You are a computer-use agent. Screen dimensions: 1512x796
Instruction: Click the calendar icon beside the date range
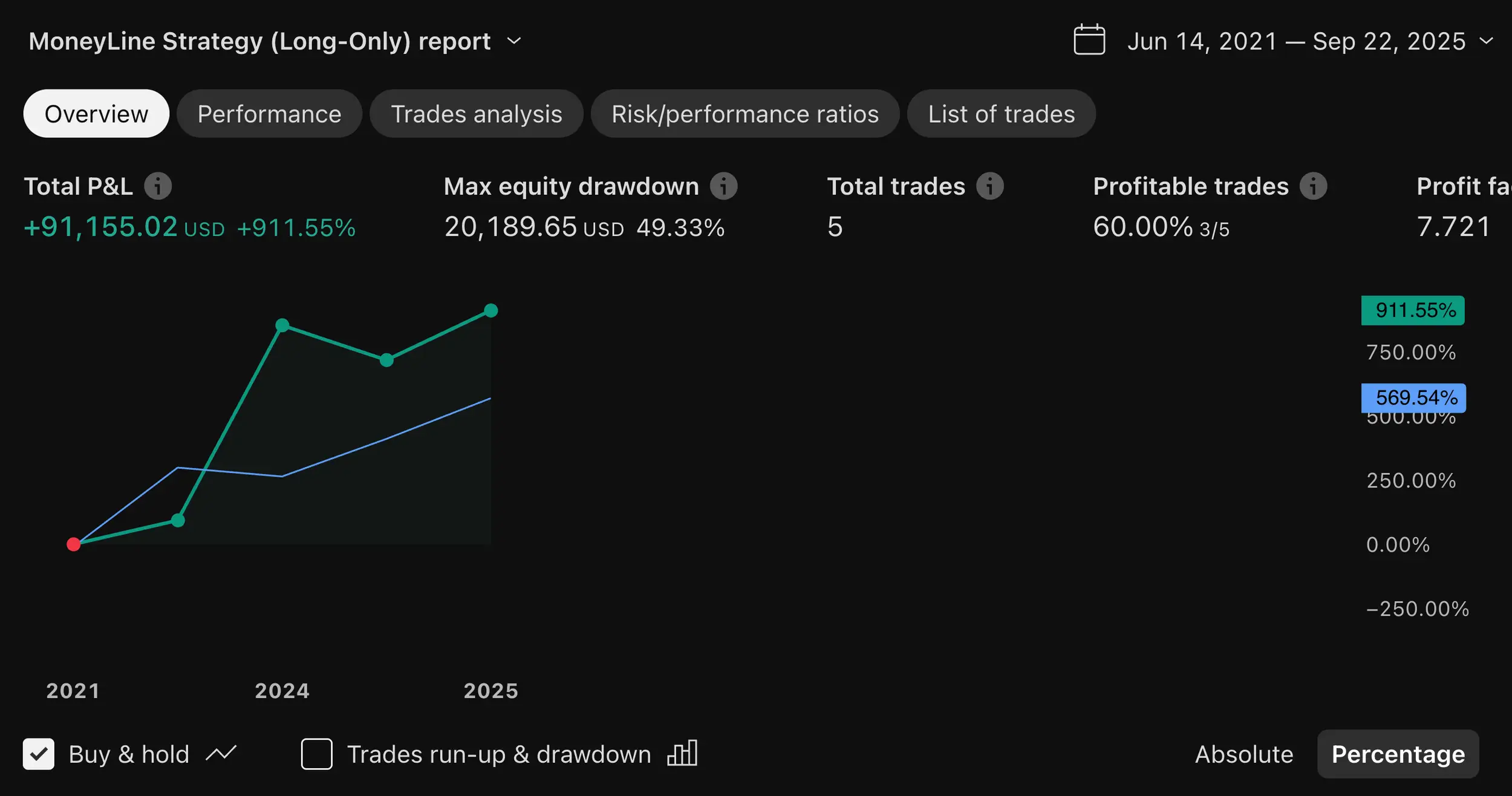(1089, 40)
